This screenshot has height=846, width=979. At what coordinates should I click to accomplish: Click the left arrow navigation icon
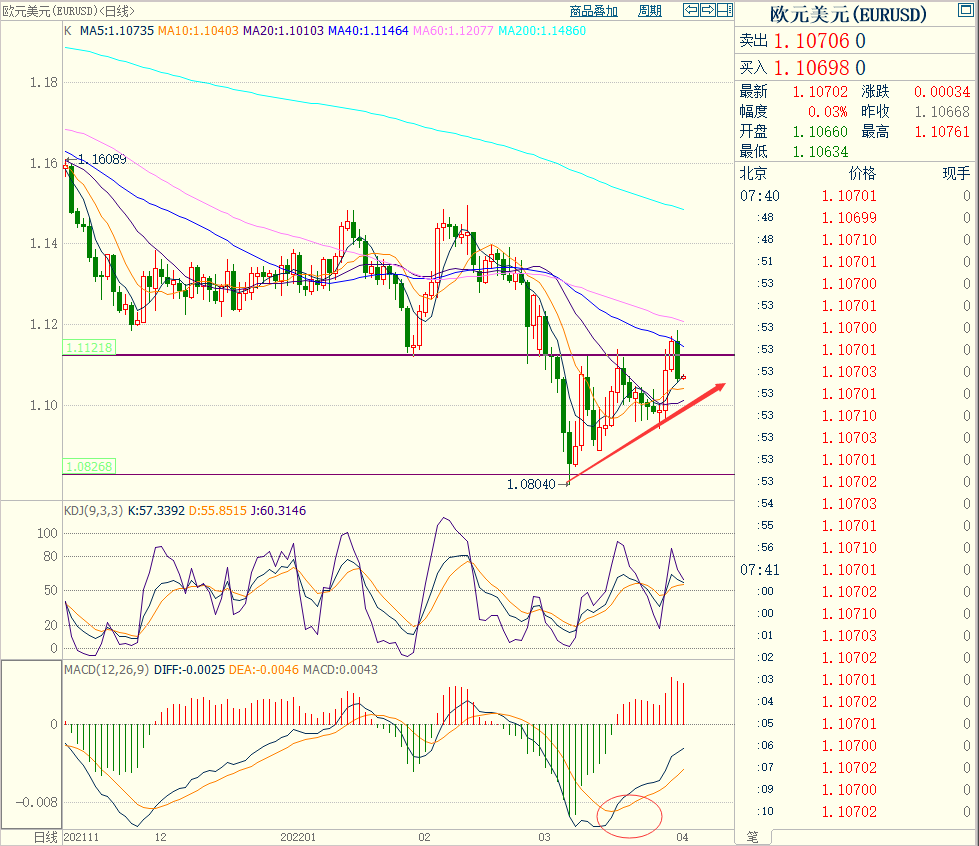tap(691, 11)
